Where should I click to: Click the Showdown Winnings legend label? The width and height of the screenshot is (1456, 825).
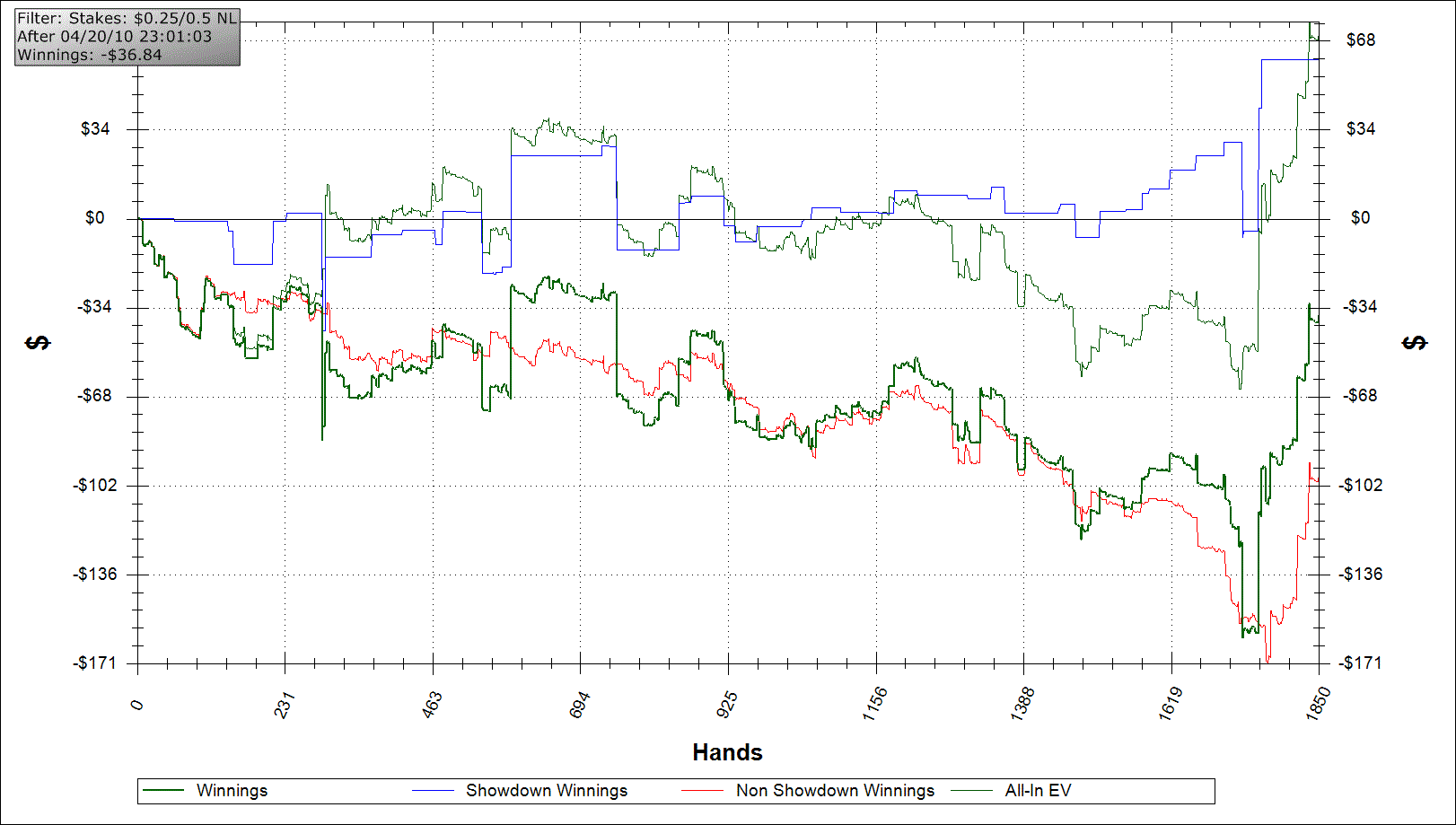click(x=546, y=791)
